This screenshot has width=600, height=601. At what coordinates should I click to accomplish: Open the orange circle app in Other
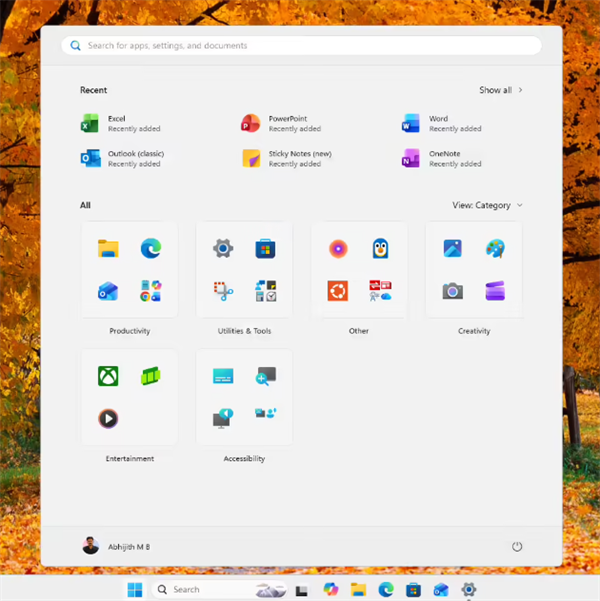point(338,248)
